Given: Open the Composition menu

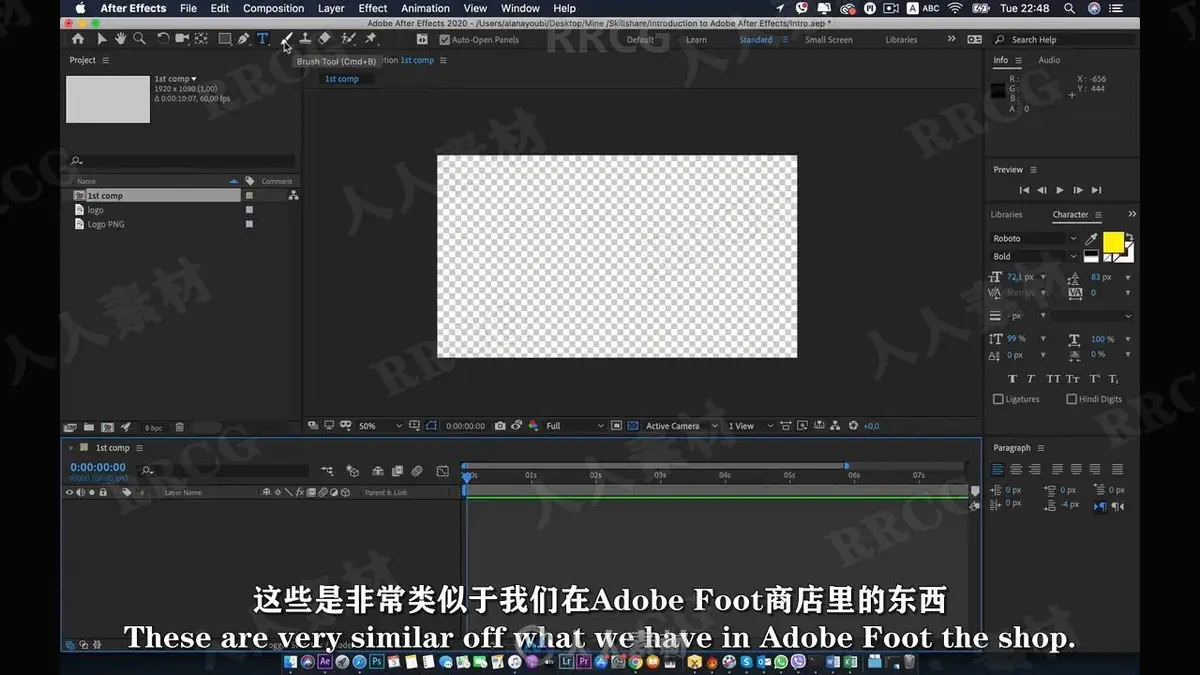Looking at the screenshot, I should [x=273, y=8].
